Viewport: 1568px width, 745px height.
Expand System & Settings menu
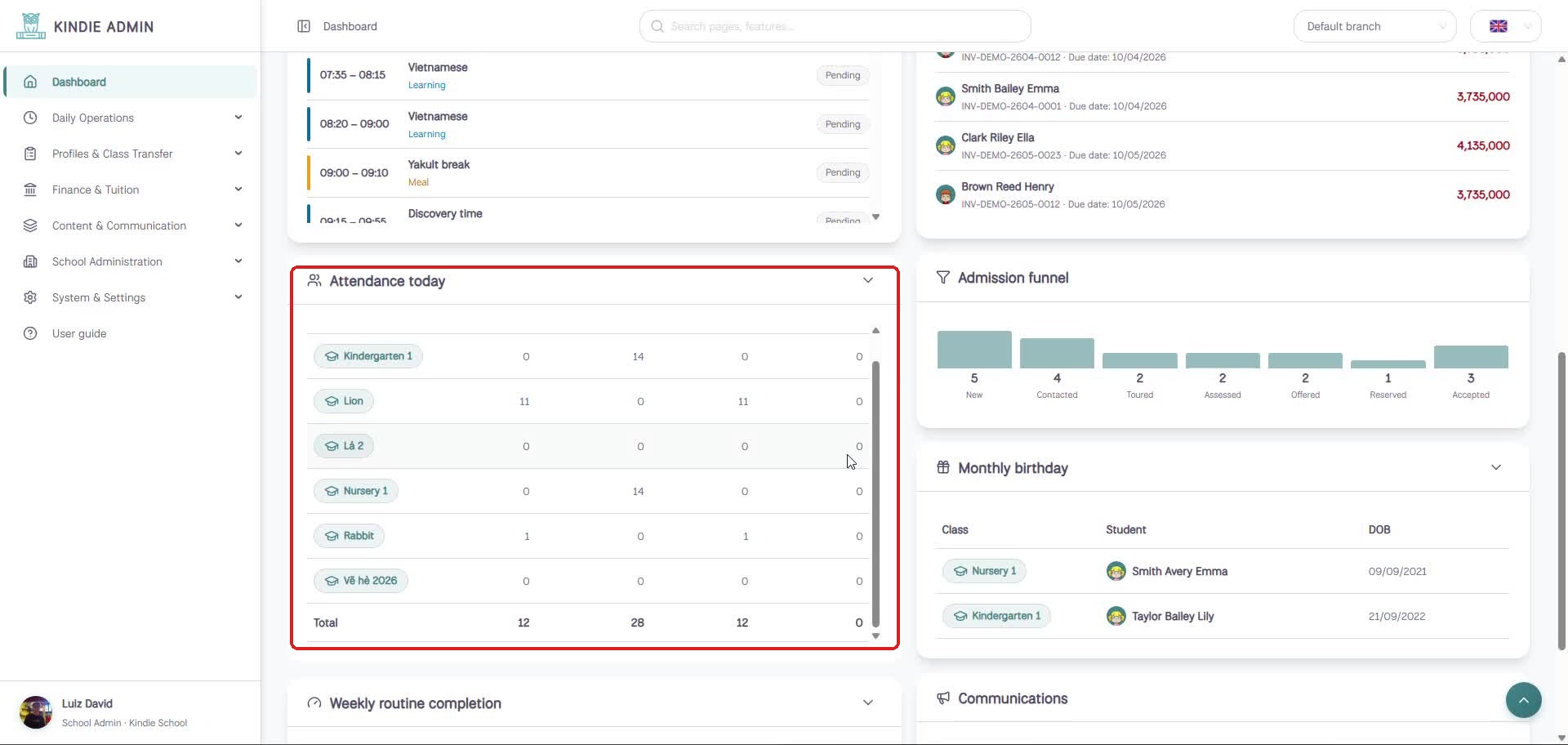131,297
